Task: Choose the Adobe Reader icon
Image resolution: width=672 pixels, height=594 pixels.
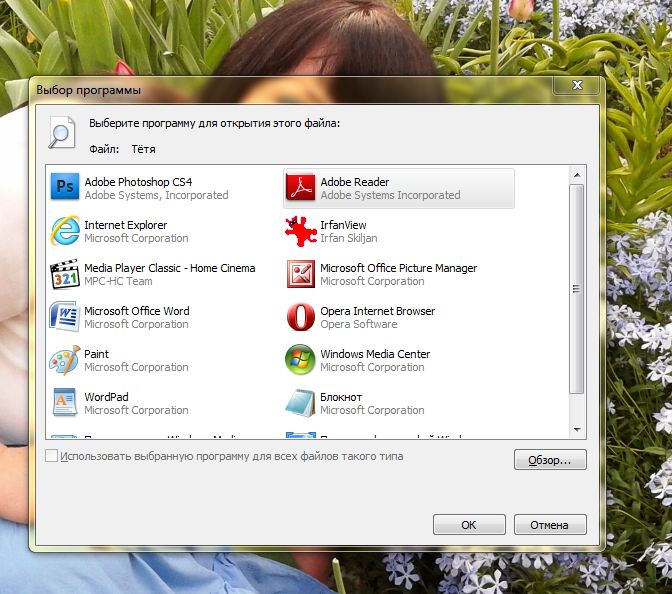Action: coord(301,188)
